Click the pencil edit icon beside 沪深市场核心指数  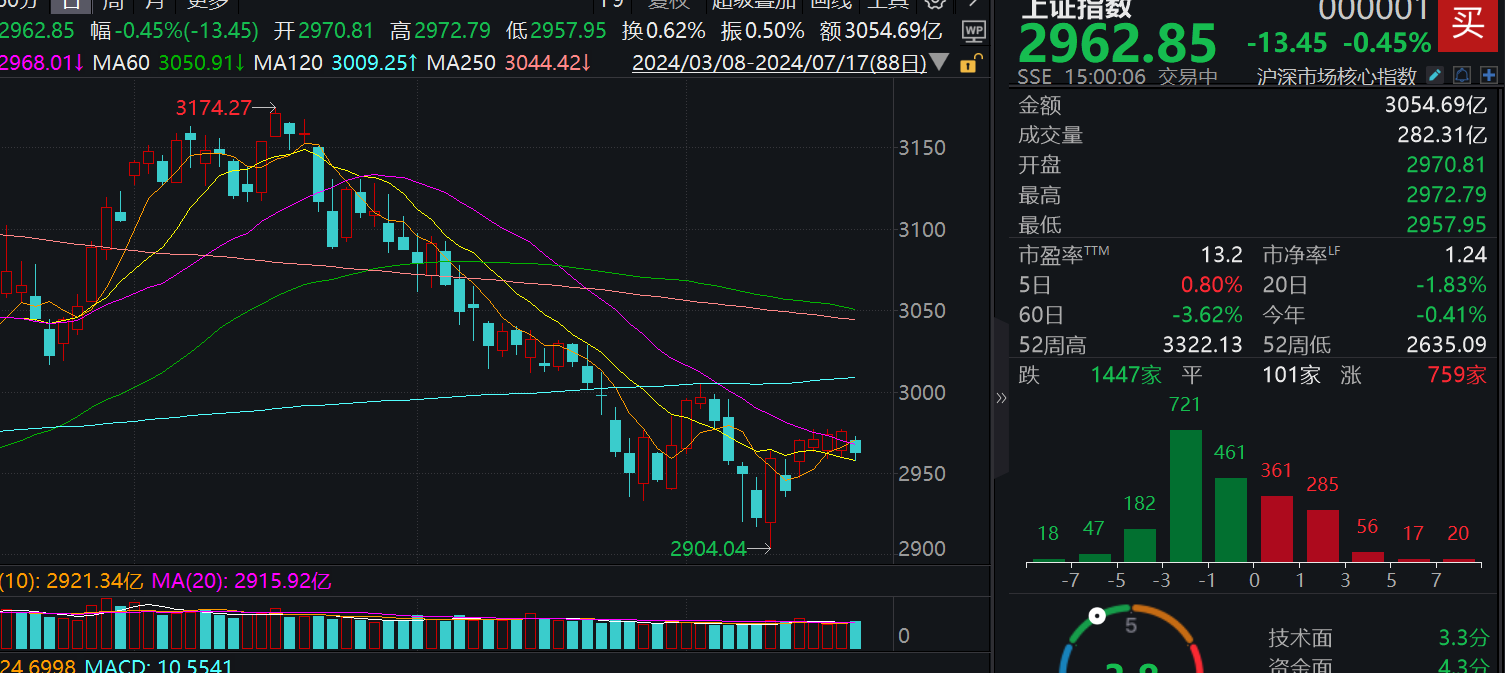coord(1435,76)
